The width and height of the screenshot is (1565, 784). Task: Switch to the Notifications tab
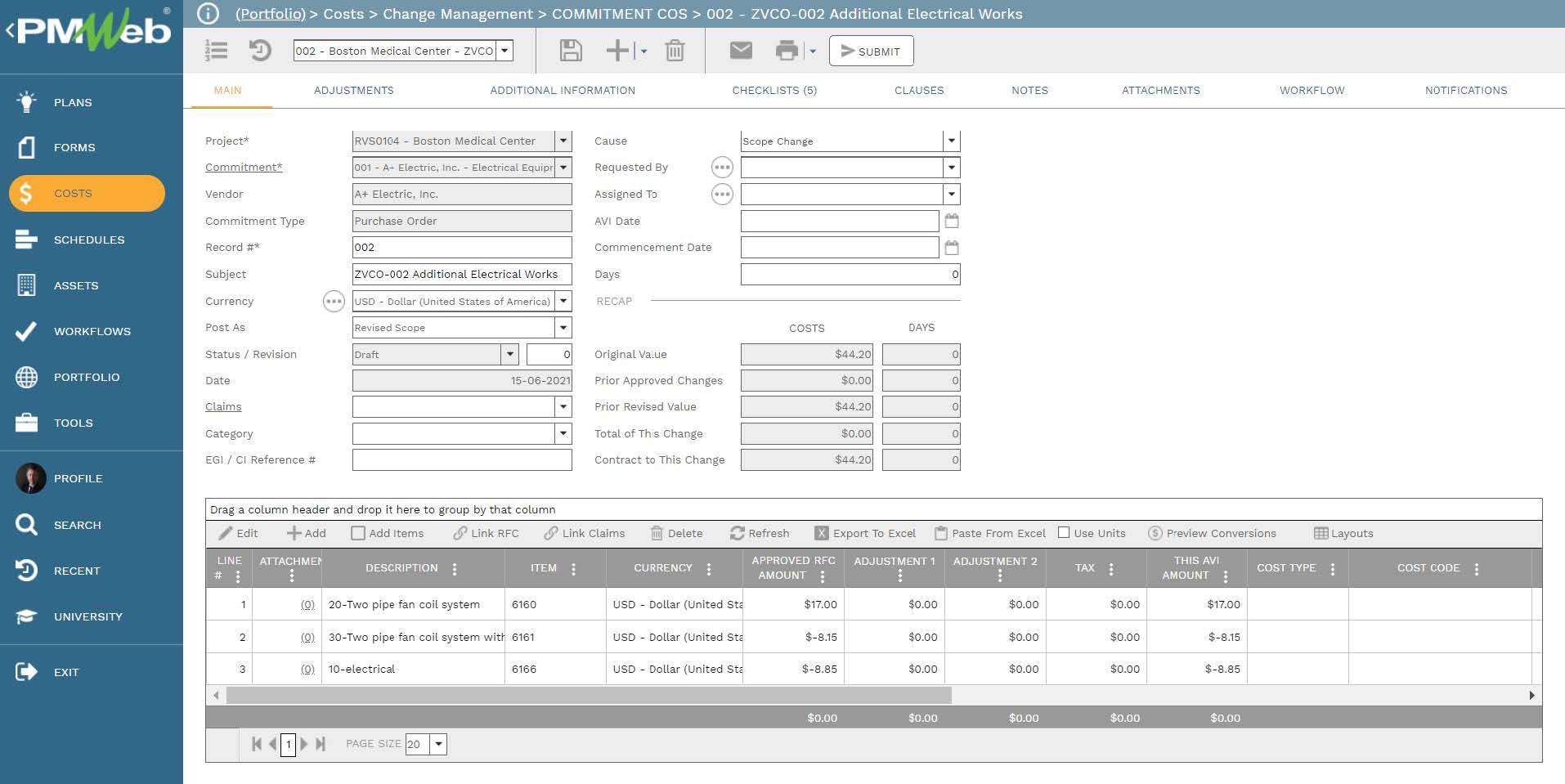(1466, 91)
